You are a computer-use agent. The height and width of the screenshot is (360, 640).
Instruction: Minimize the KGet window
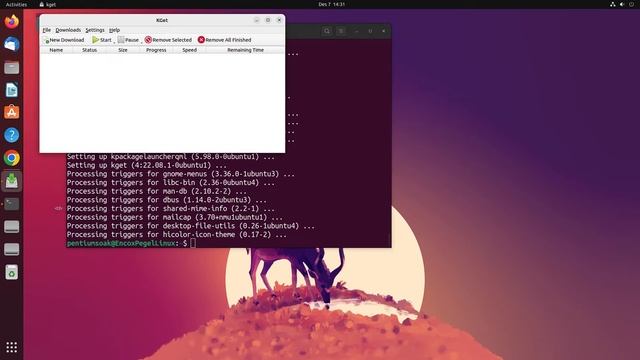click(x=257, y=20)
